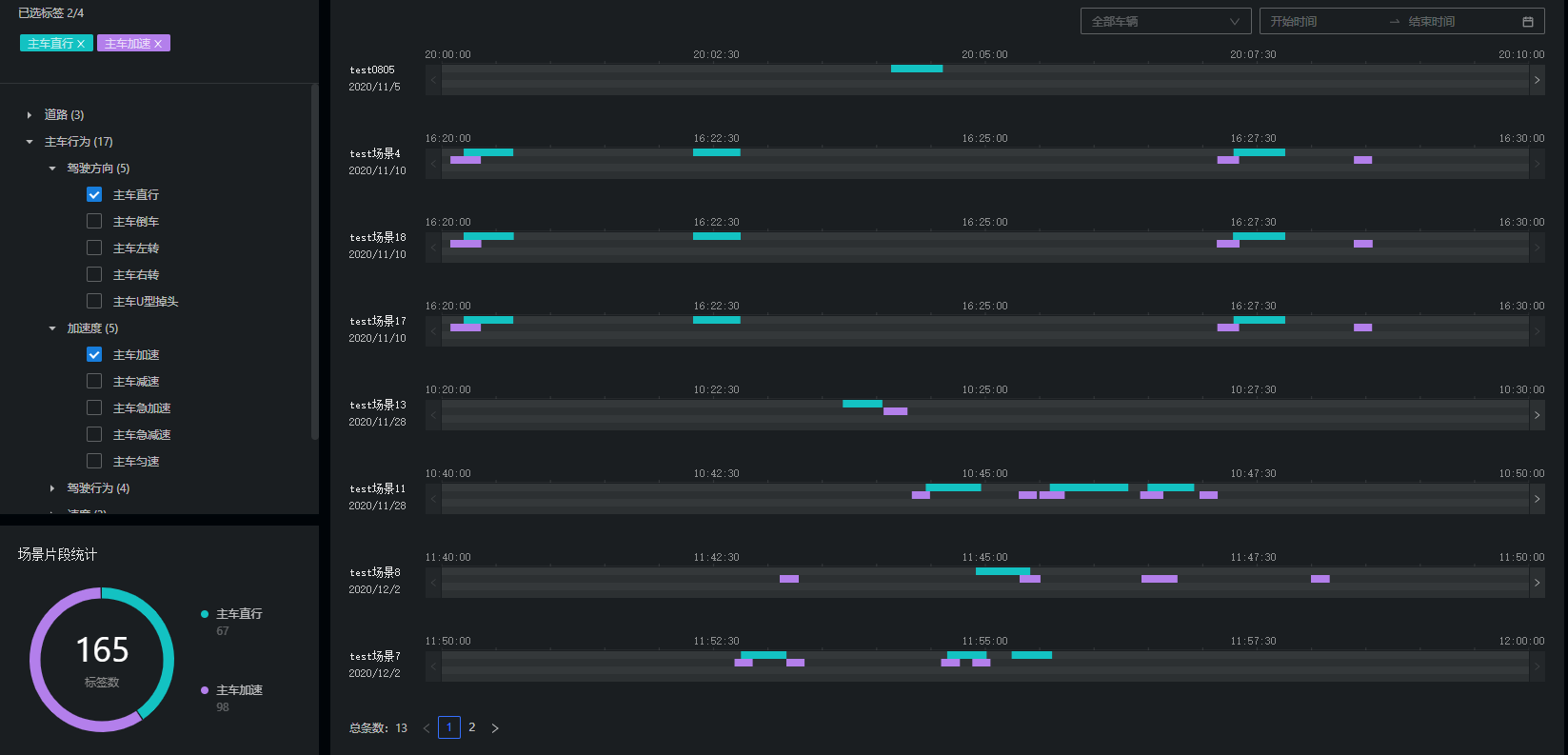
Task: Click the right arrow on test场景8 timeline
Action: [1537, 583]
